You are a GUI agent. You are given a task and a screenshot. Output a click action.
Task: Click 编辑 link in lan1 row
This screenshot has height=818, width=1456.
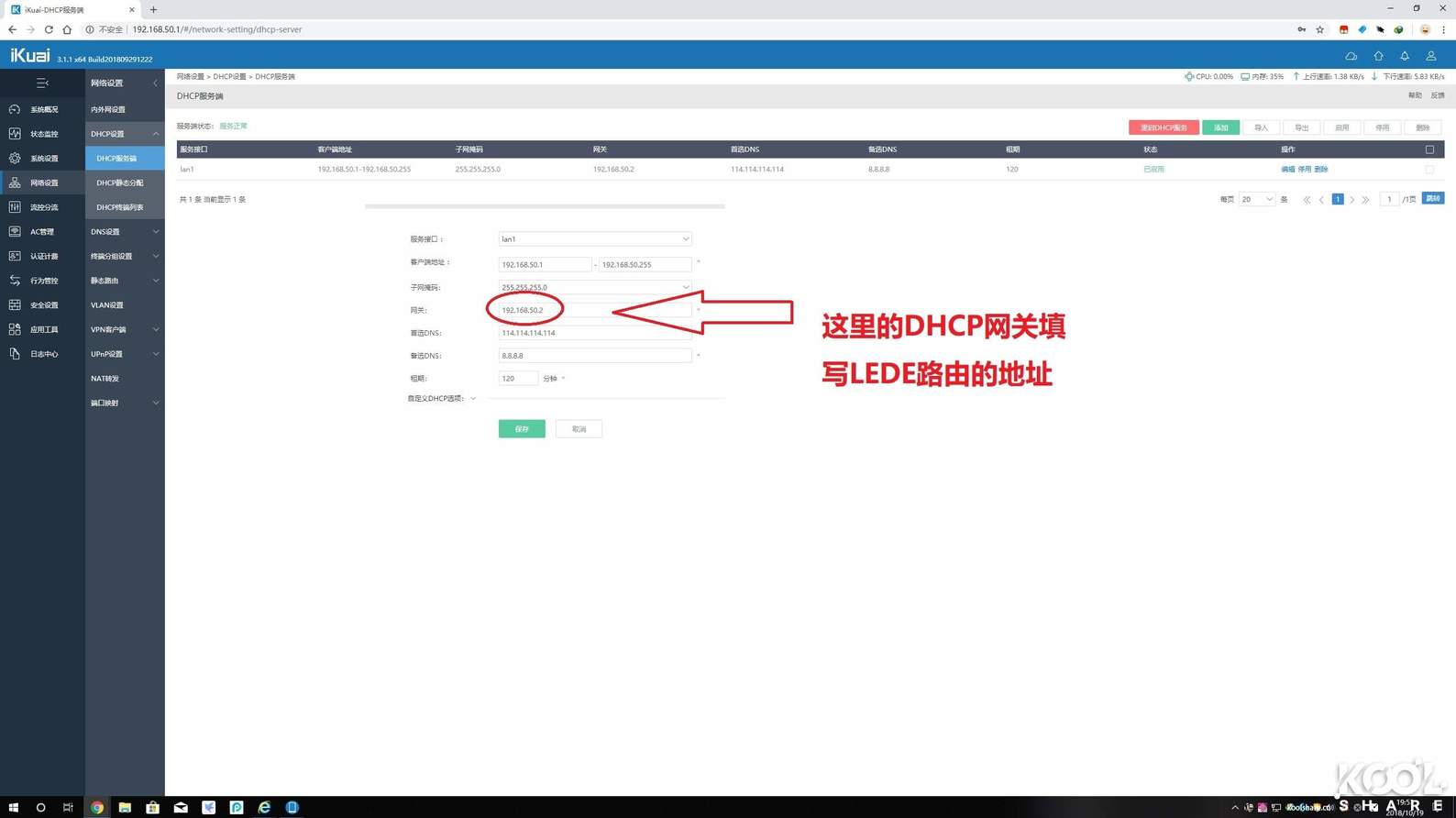point(1287,170)
